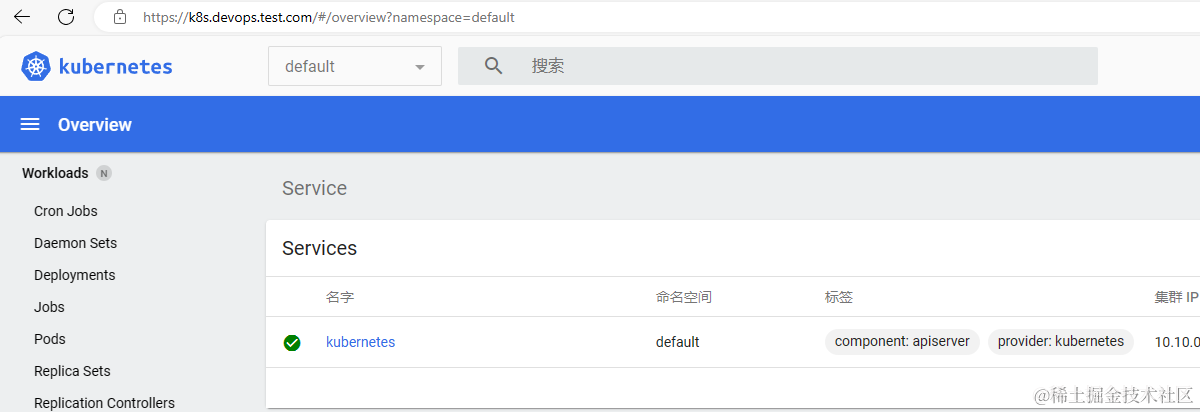Image resolution: width=1200 pixels, height=412 pixels.
Task: Select Pods in the sidebar
Action: tap(50, 339)
